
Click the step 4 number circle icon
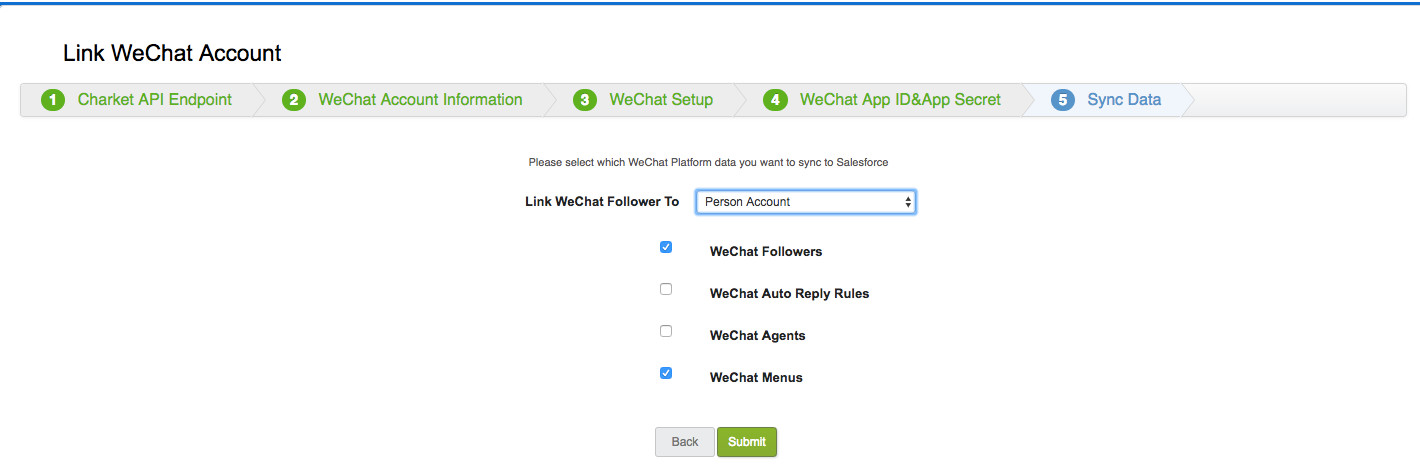point(775,100)
